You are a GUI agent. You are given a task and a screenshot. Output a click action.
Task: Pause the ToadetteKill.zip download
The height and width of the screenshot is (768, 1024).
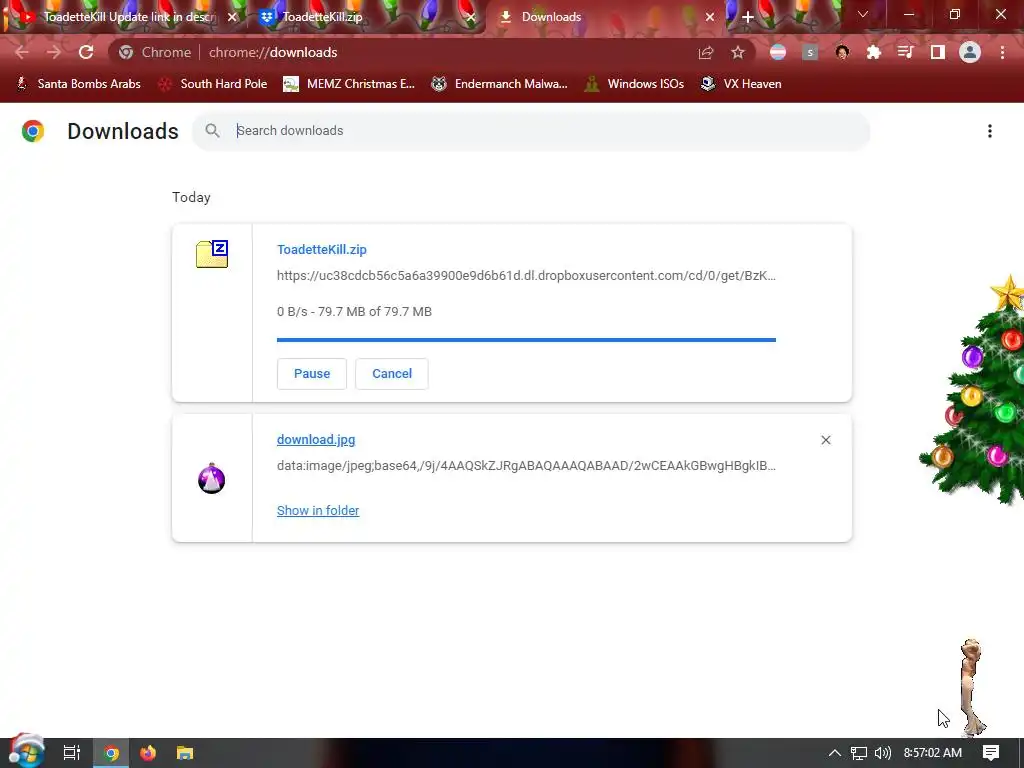pos(312,374)
